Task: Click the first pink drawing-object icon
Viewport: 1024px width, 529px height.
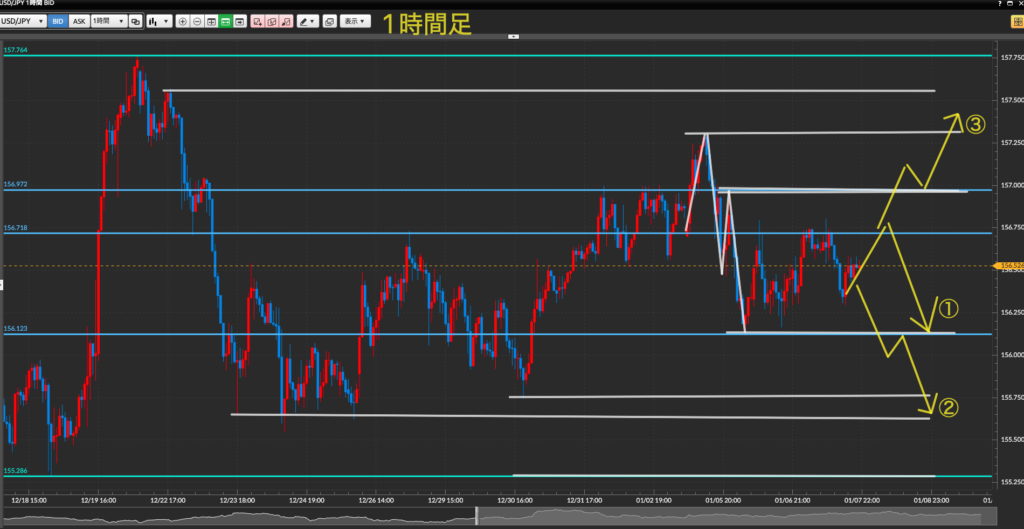Action: (x=258, y=21)
